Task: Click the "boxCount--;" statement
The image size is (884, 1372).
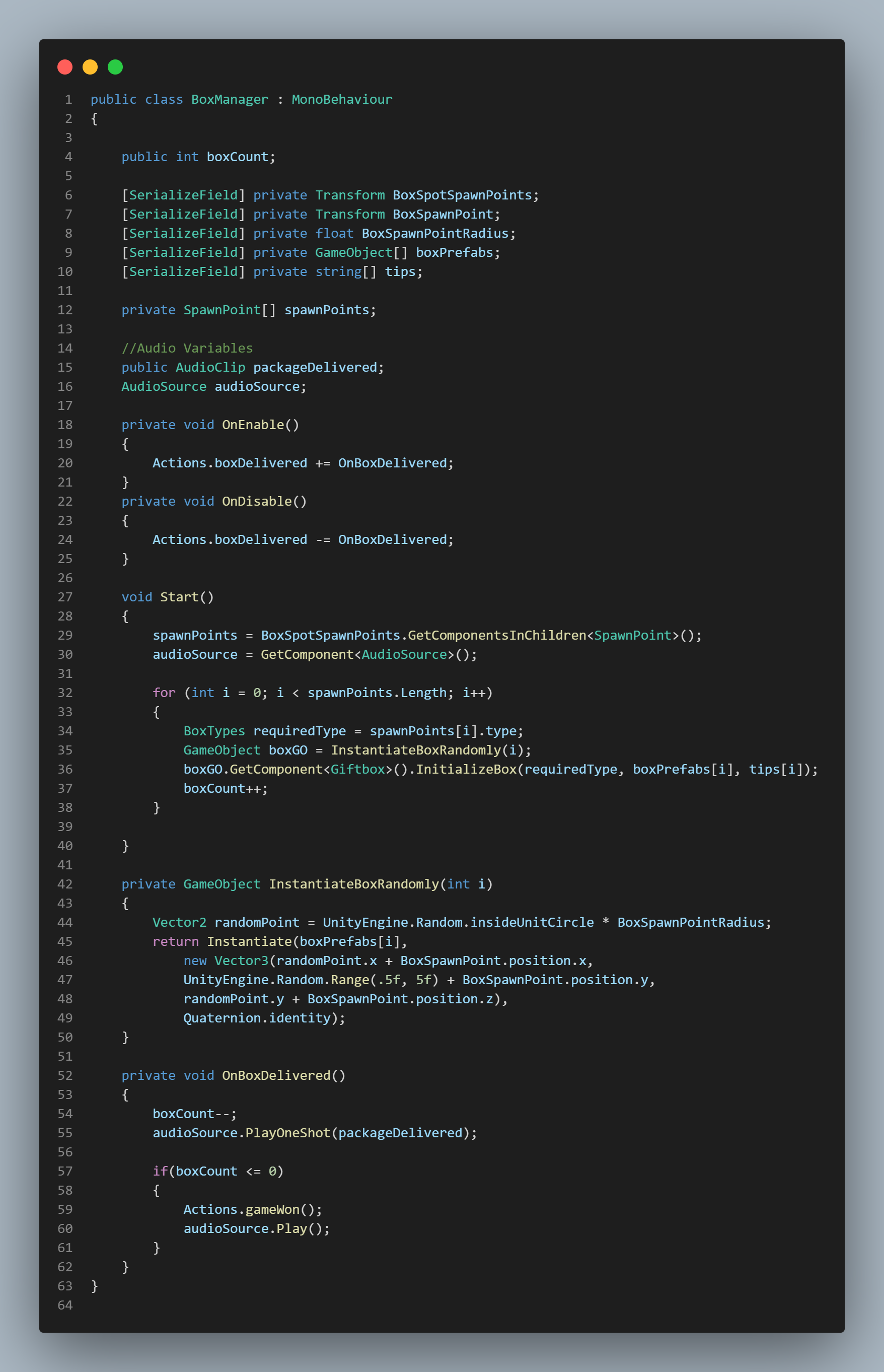Action: click(x=195, y=1114)
